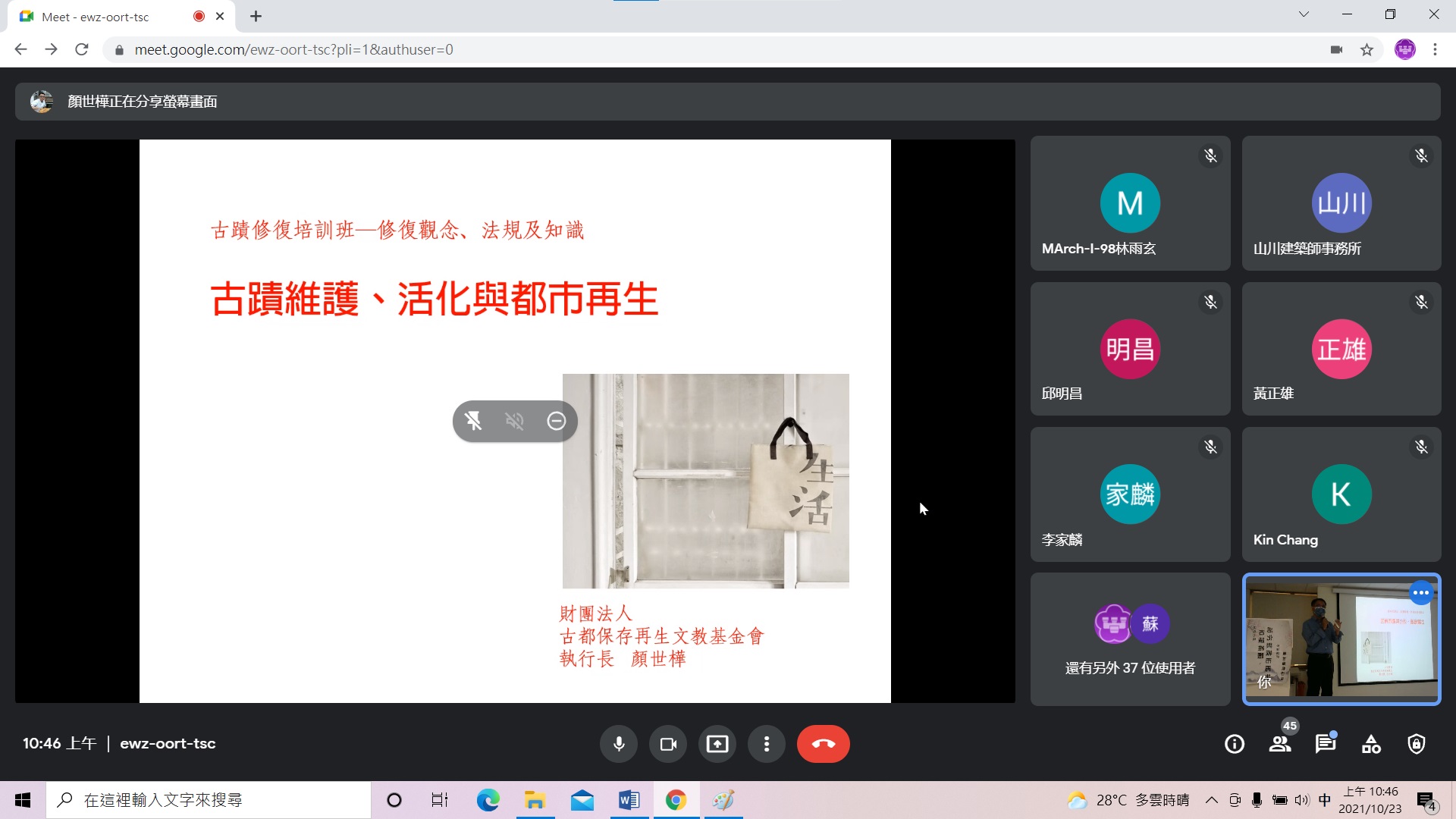Open host controls shield icon
Viewport: 1456px width, 819px height.
(1416, 744)
